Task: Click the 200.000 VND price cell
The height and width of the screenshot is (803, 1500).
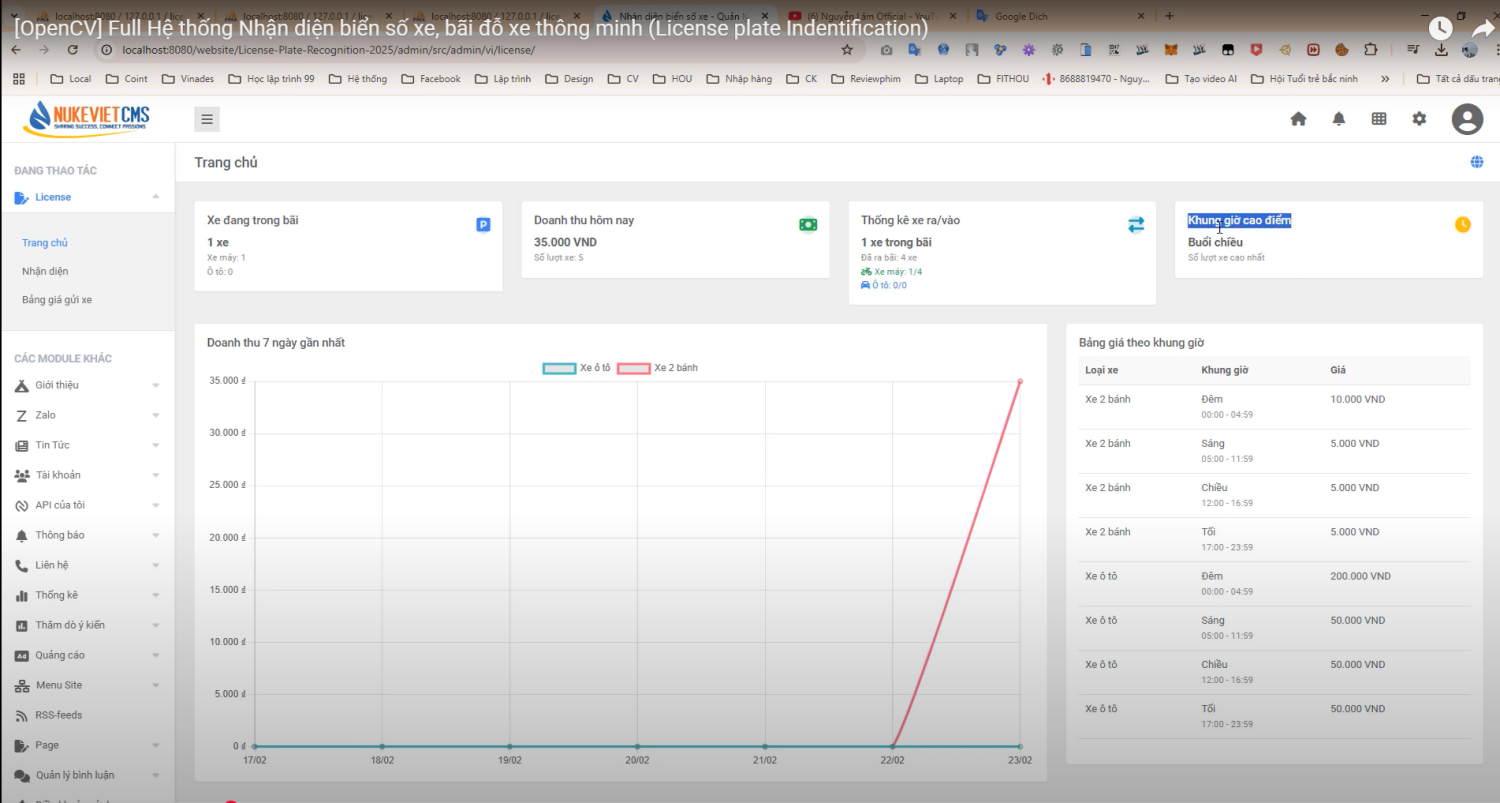Action: coord(1360,576)
